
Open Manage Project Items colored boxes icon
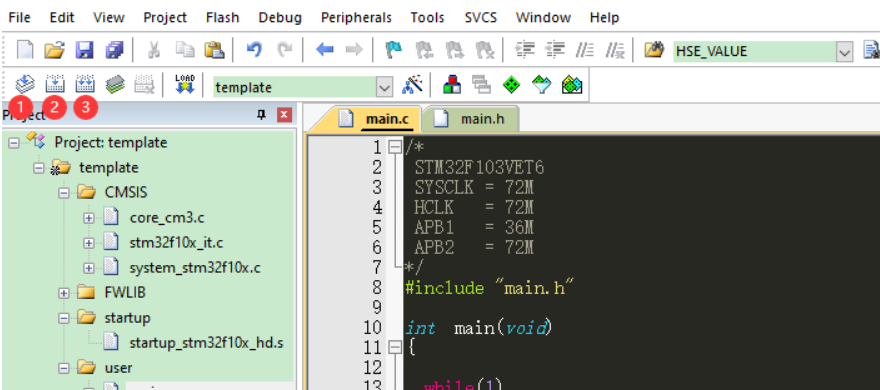click(452, 85)
